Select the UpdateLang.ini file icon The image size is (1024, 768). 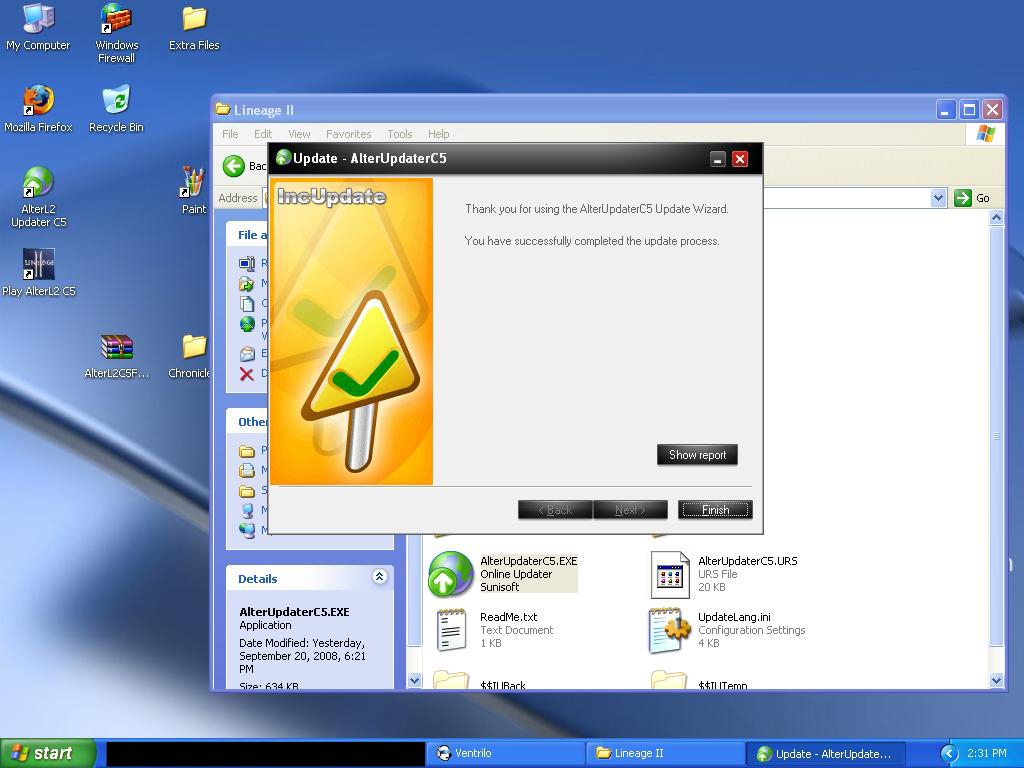point(669,630)
